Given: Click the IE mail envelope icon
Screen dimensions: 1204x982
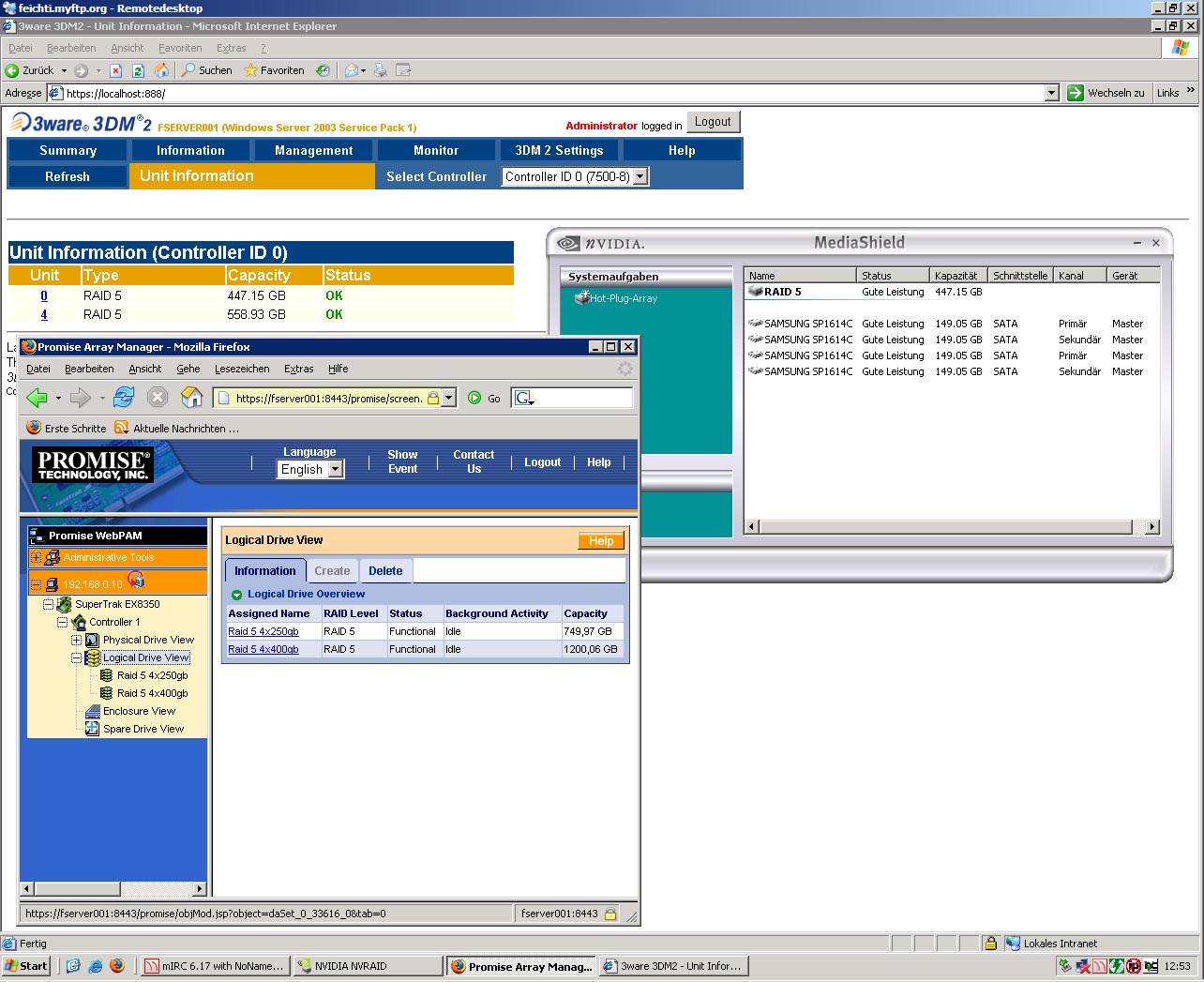Looking at the screenshot, I should point(352,70).
